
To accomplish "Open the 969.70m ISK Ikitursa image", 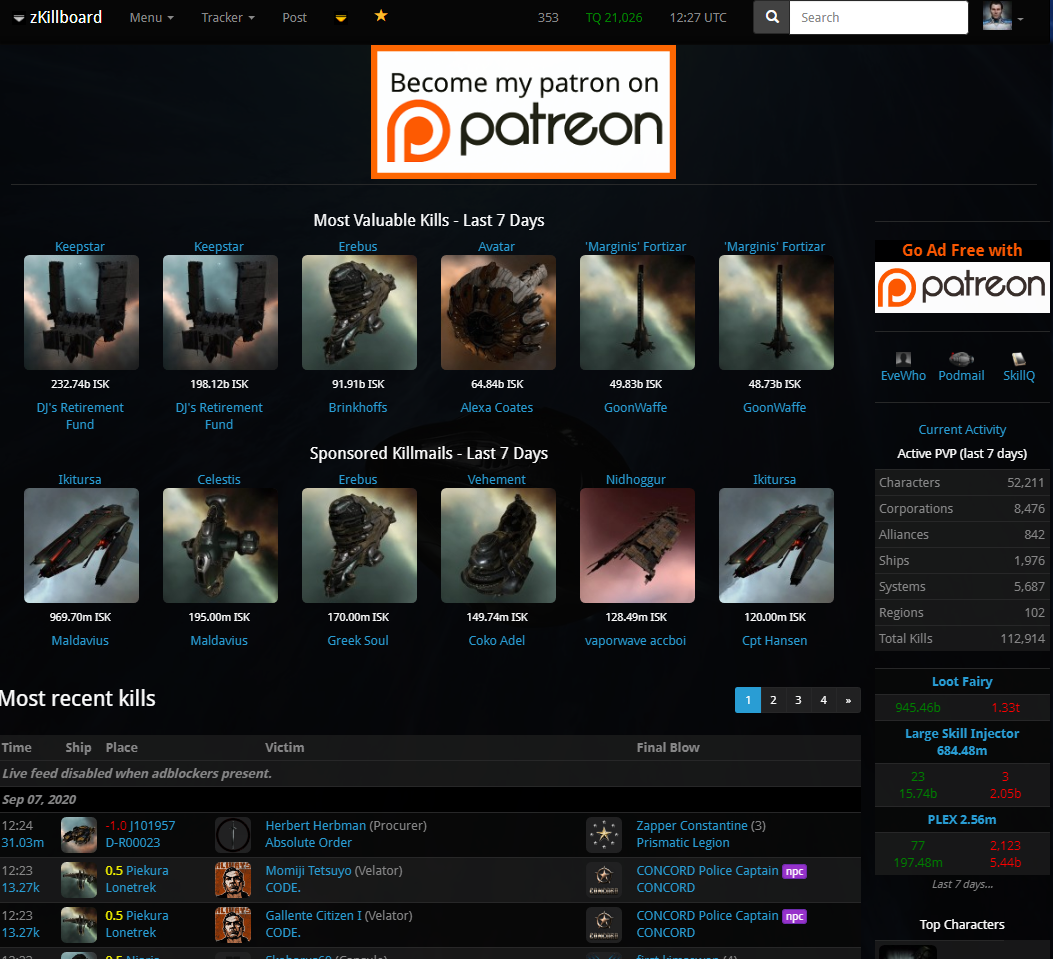I will click(81, 545).
